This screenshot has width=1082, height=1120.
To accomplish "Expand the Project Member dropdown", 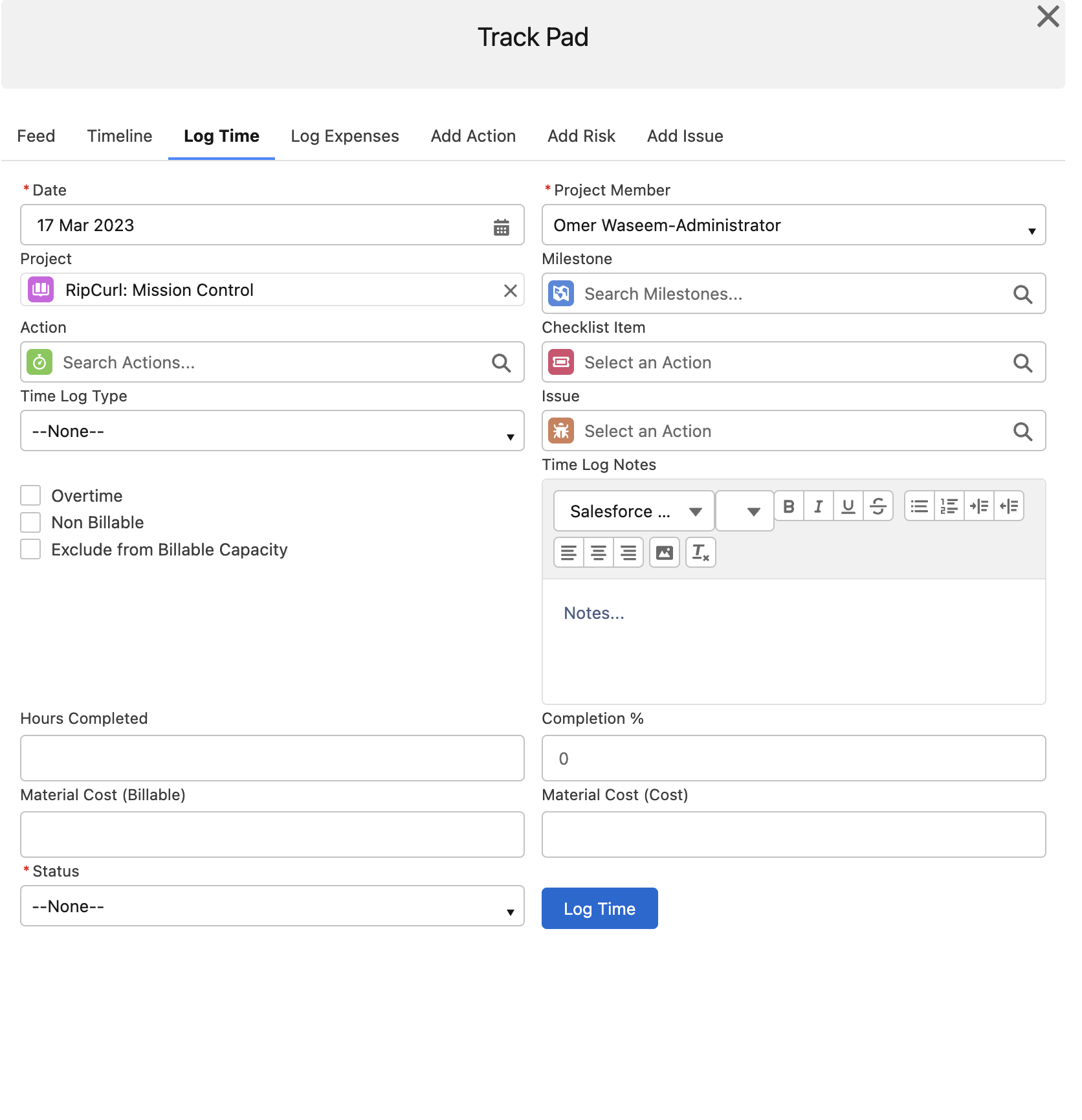I will [x=793, y=225].
